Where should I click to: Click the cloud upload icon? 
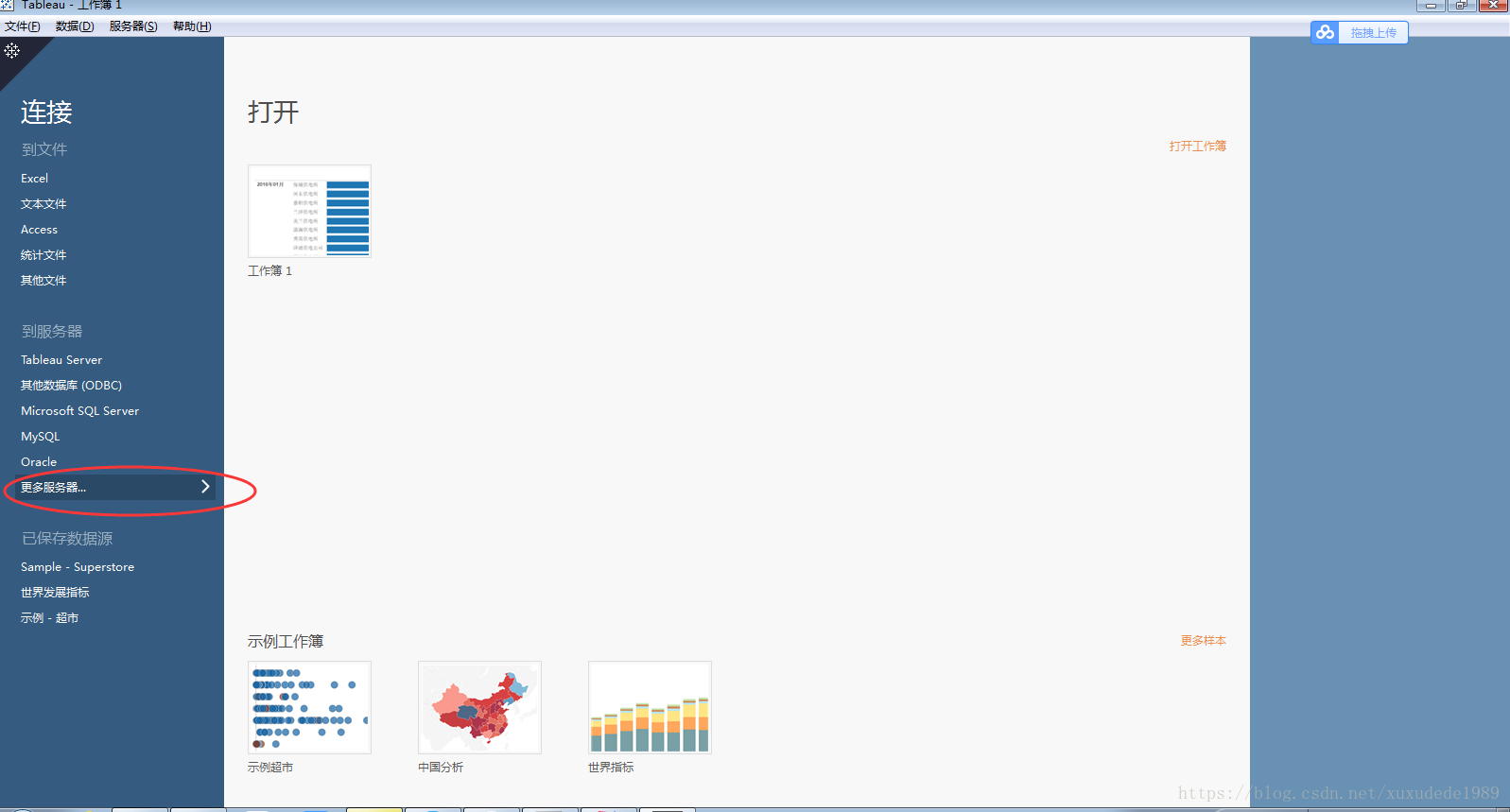[x=1325, y=32]
